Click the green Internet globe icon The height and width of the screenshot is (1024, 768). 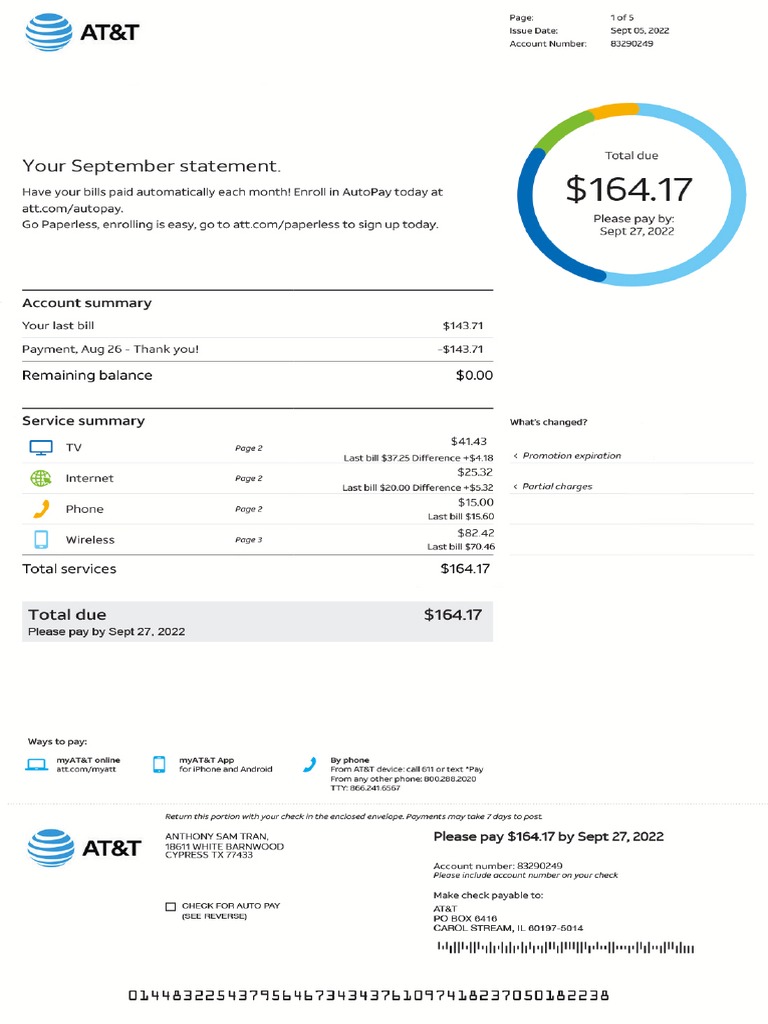coord(40,478)
